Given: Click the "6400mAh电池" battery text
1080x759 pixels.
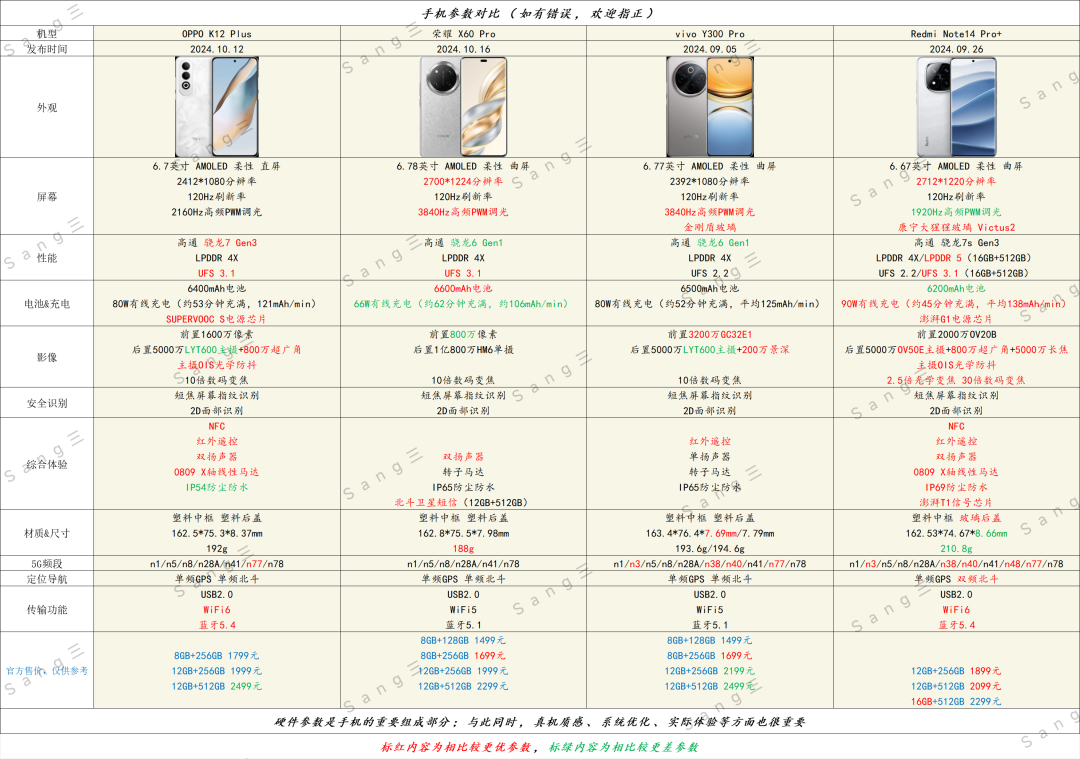Looking at the screenshot, I should coord(217,289).
